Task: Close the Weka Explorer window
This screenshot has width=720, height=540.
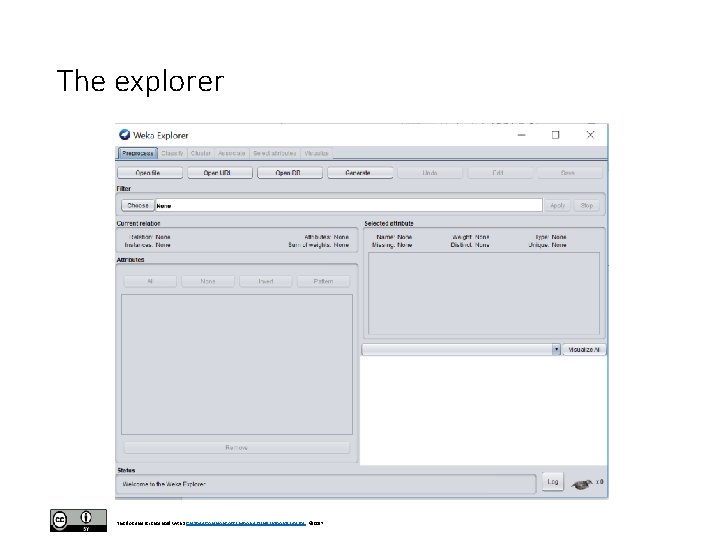Action: coord(591,135)
